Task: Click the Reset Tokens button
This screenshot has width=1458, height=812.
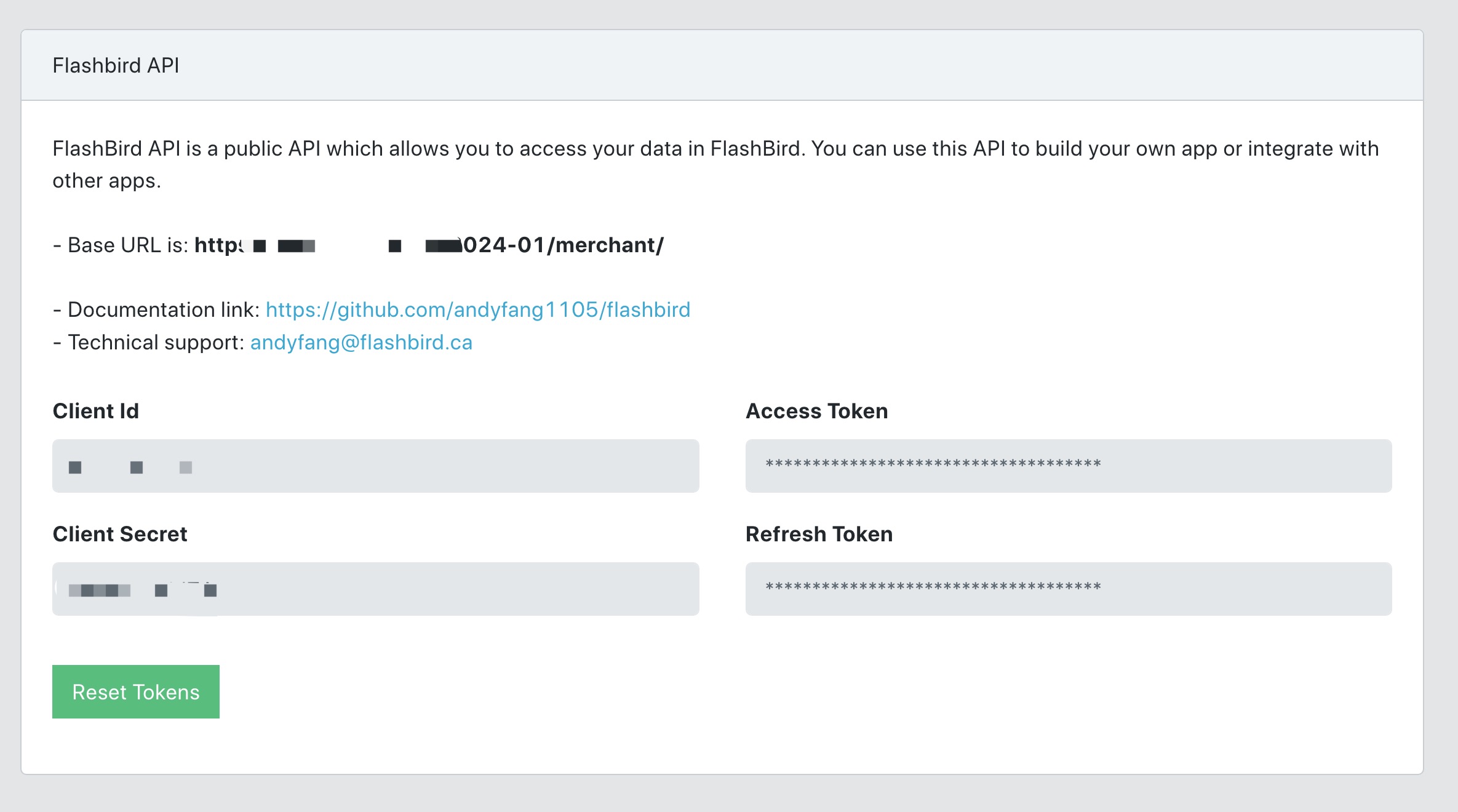Action: [x=136, y=691]
